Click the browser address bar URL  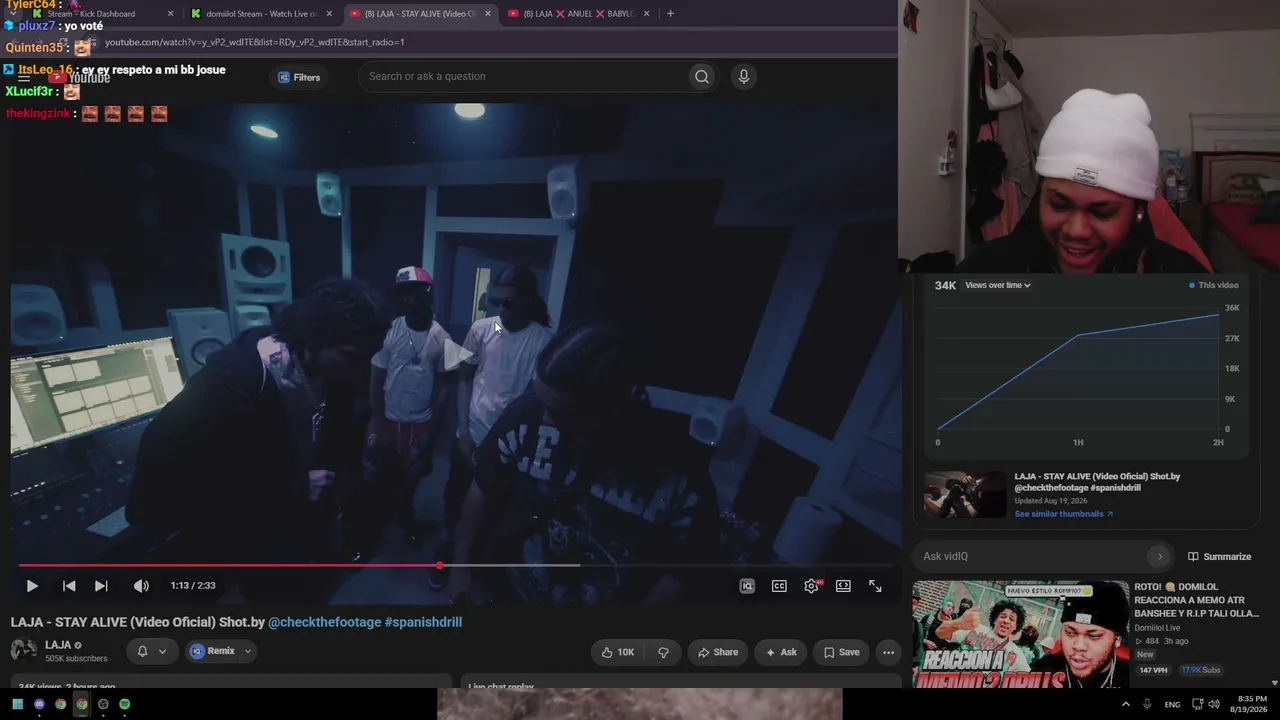(254, 42)
